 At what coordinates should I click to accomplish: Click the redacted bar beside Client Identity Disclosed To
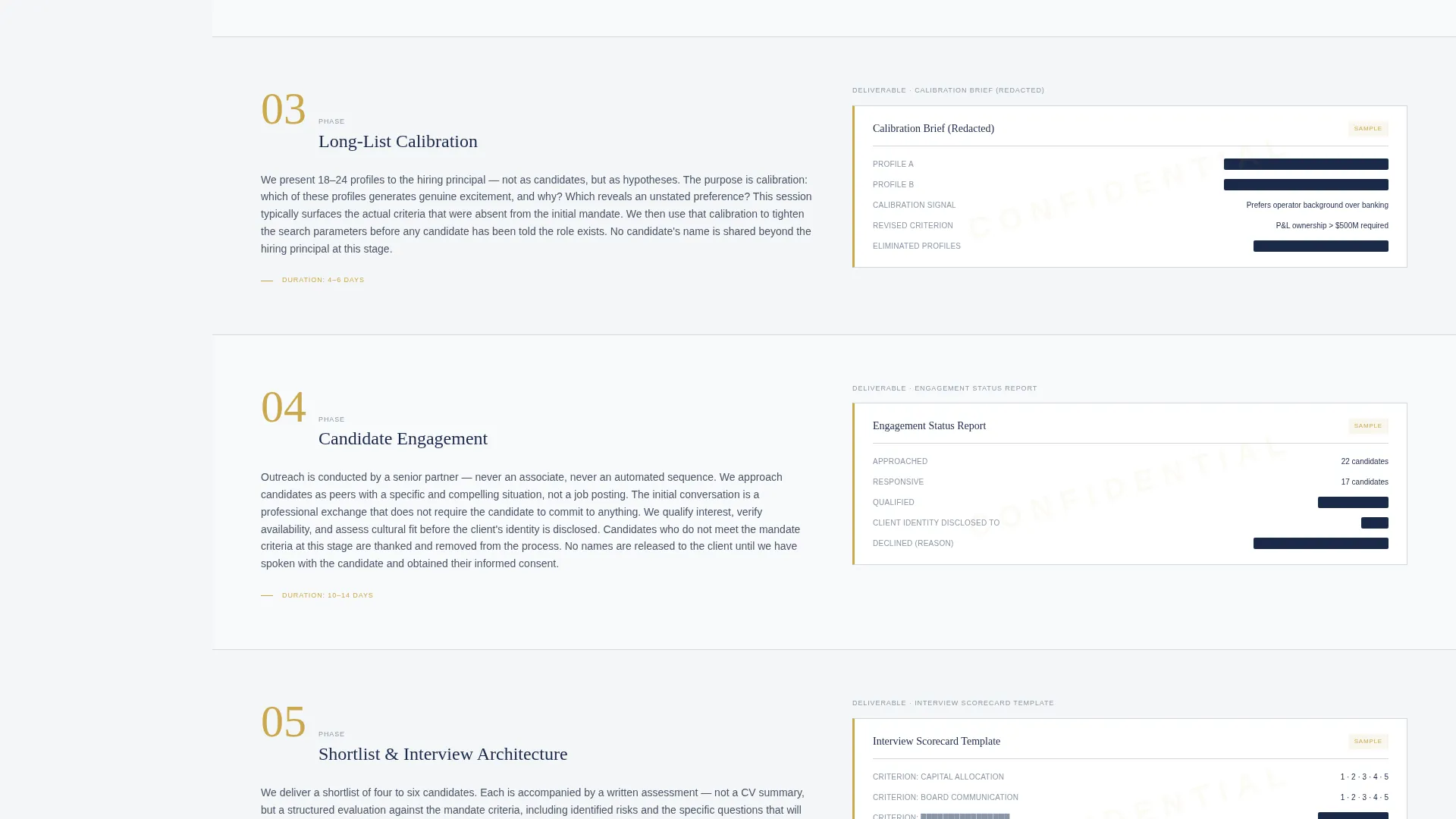(x=1375, y=523)
